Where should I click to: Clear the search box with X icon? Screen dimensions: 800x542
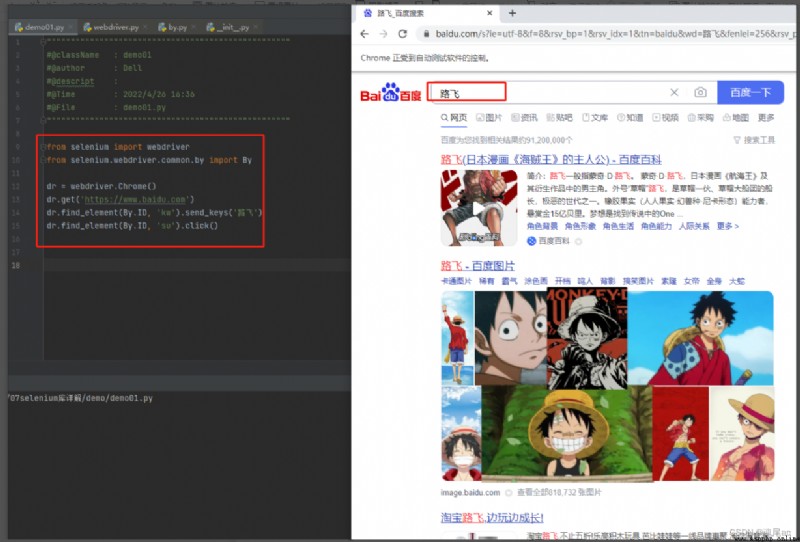click(x=674, y=92)
